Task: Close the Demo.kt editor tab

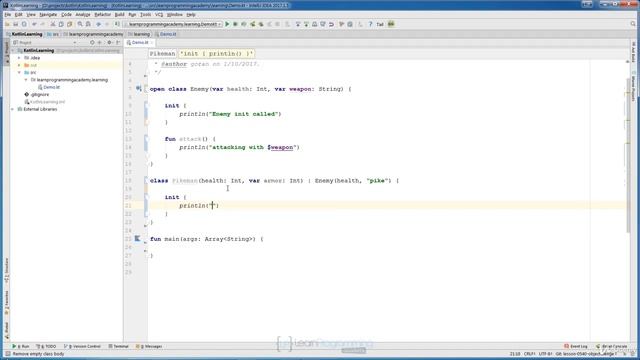Action: (x=152, y=42)
